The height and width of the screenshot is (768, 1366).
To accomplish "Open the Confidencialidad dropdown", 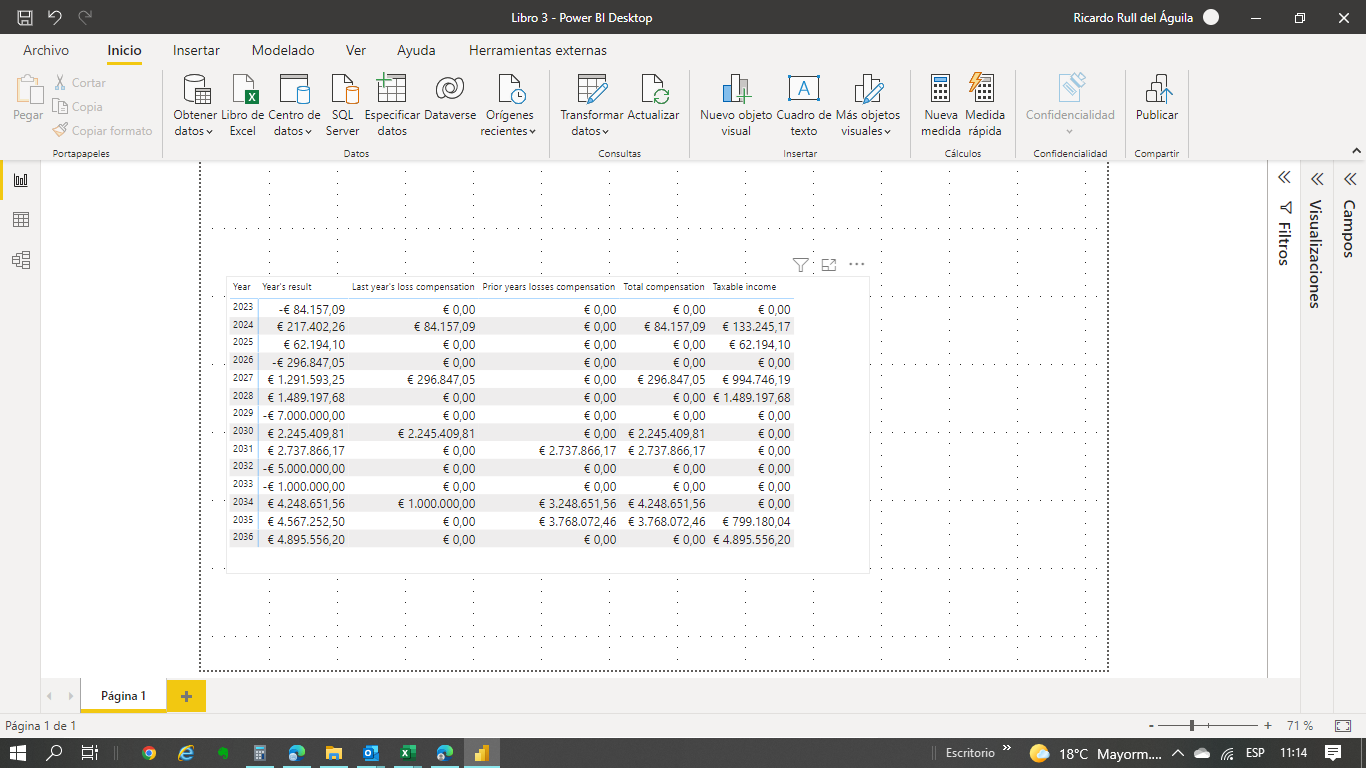I will 1070,105.
